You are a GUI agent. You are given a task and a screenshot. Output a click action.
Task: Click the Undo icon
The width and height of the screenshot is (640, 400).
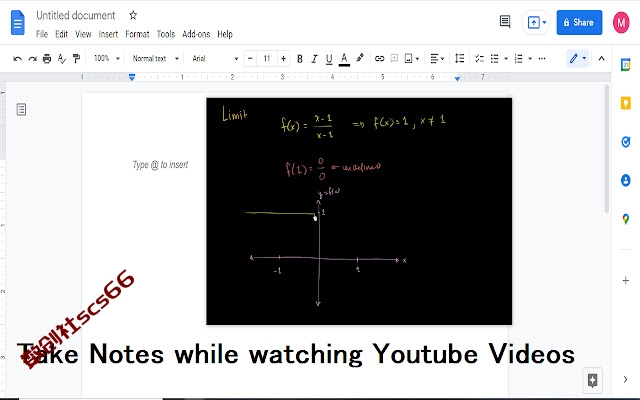click(17, 59)
